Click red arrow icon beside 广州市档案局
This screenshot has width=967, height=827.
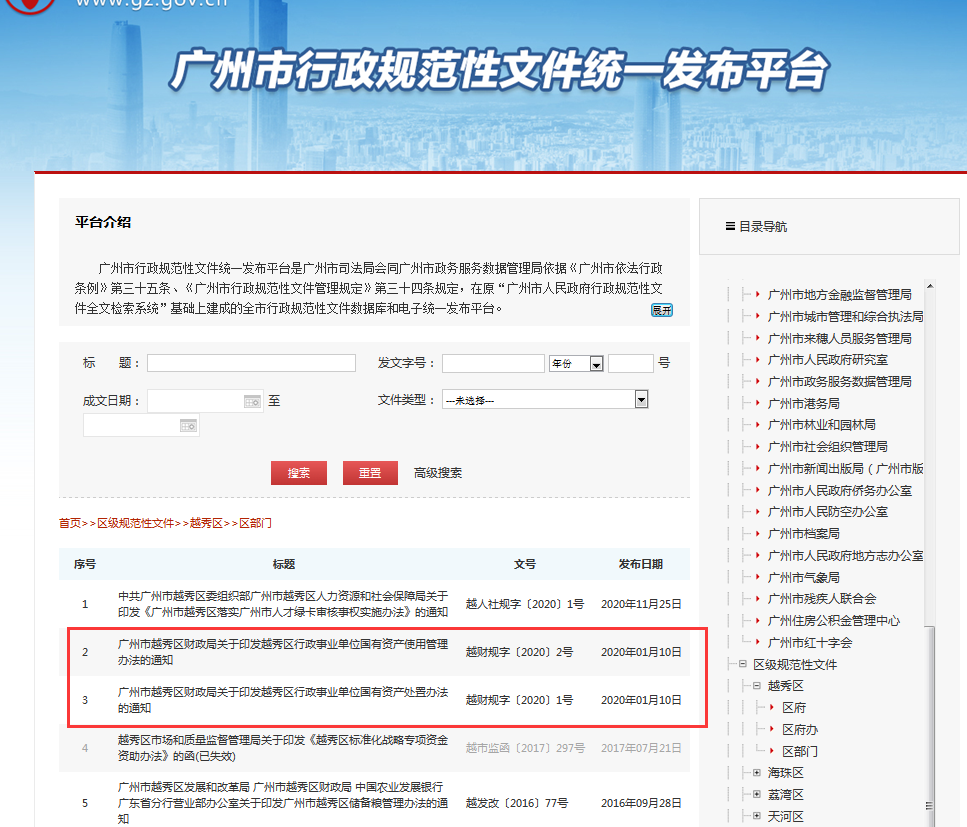click(757, 534)
